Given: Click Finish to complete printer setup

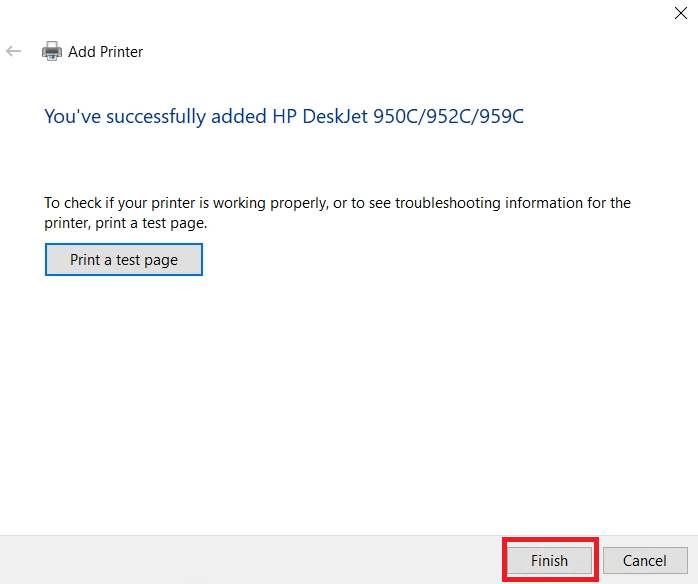Looking at the screenshot, I should (550, 560).
